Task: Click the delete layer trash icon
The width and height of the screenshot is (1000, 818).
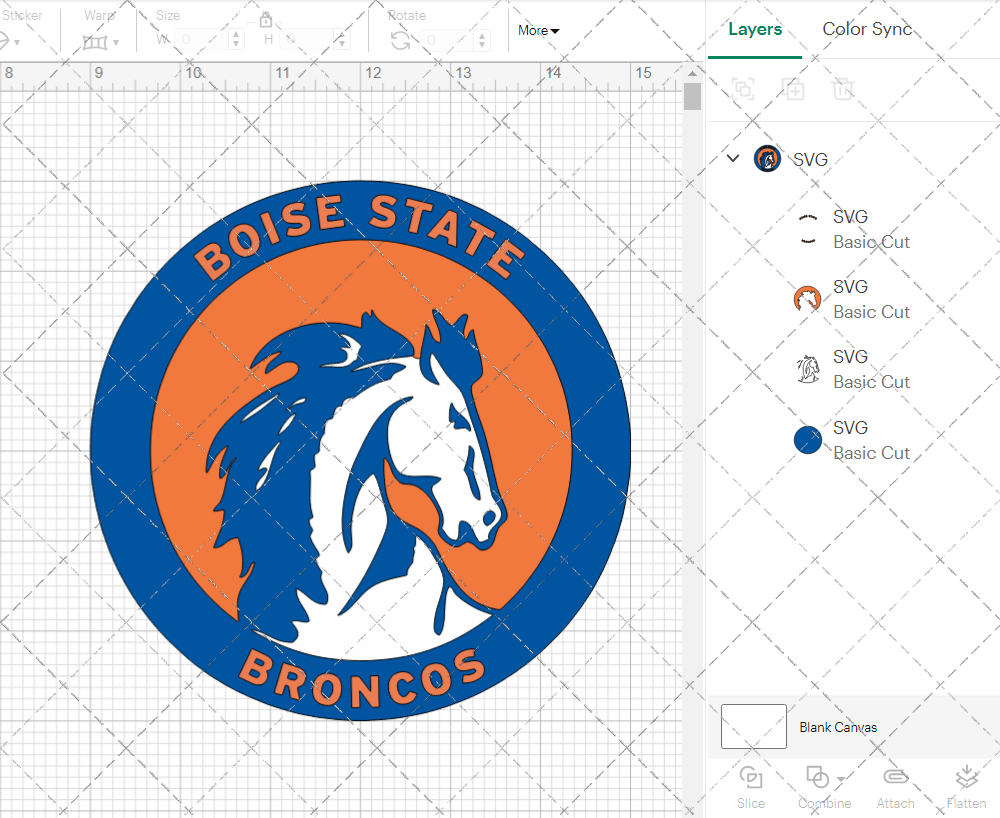Action: 843,89
